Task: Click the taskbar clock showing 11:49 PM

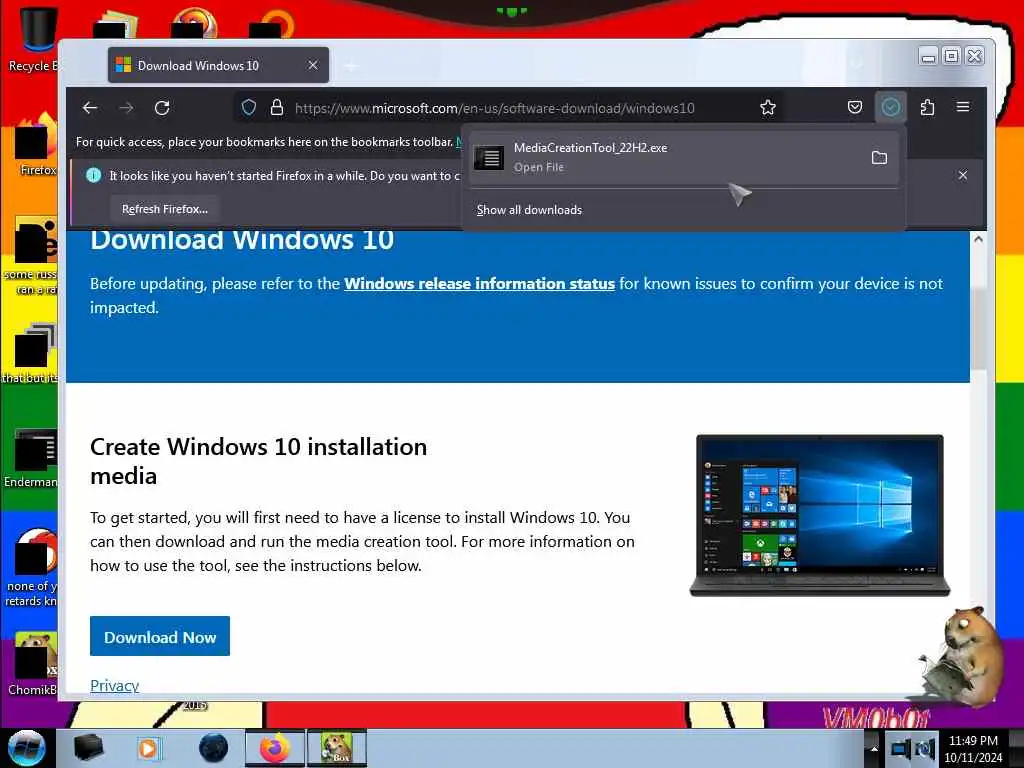Action: (973, 748)
